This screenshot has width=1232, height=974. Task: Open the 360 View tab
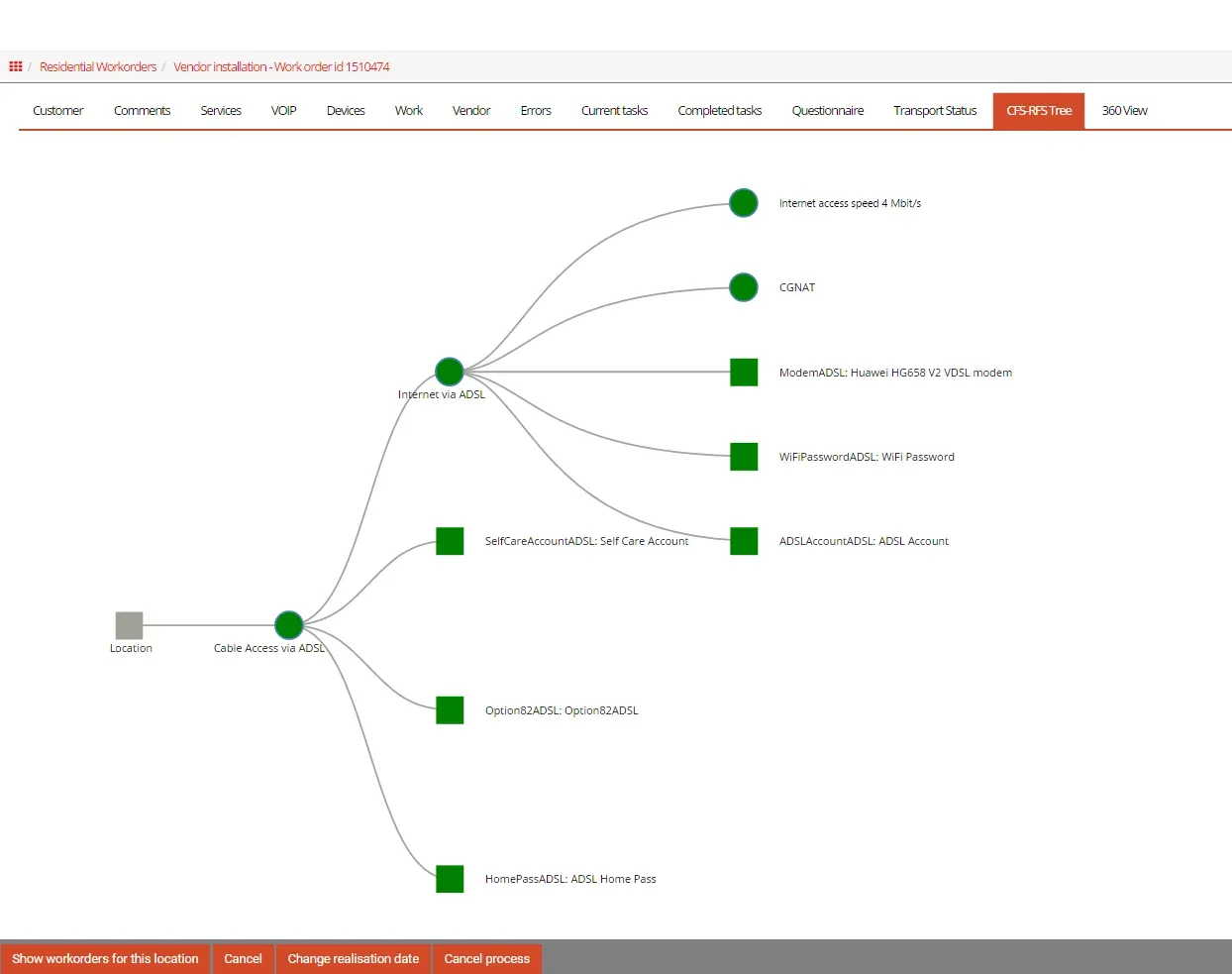click(x=1124, y=111)
